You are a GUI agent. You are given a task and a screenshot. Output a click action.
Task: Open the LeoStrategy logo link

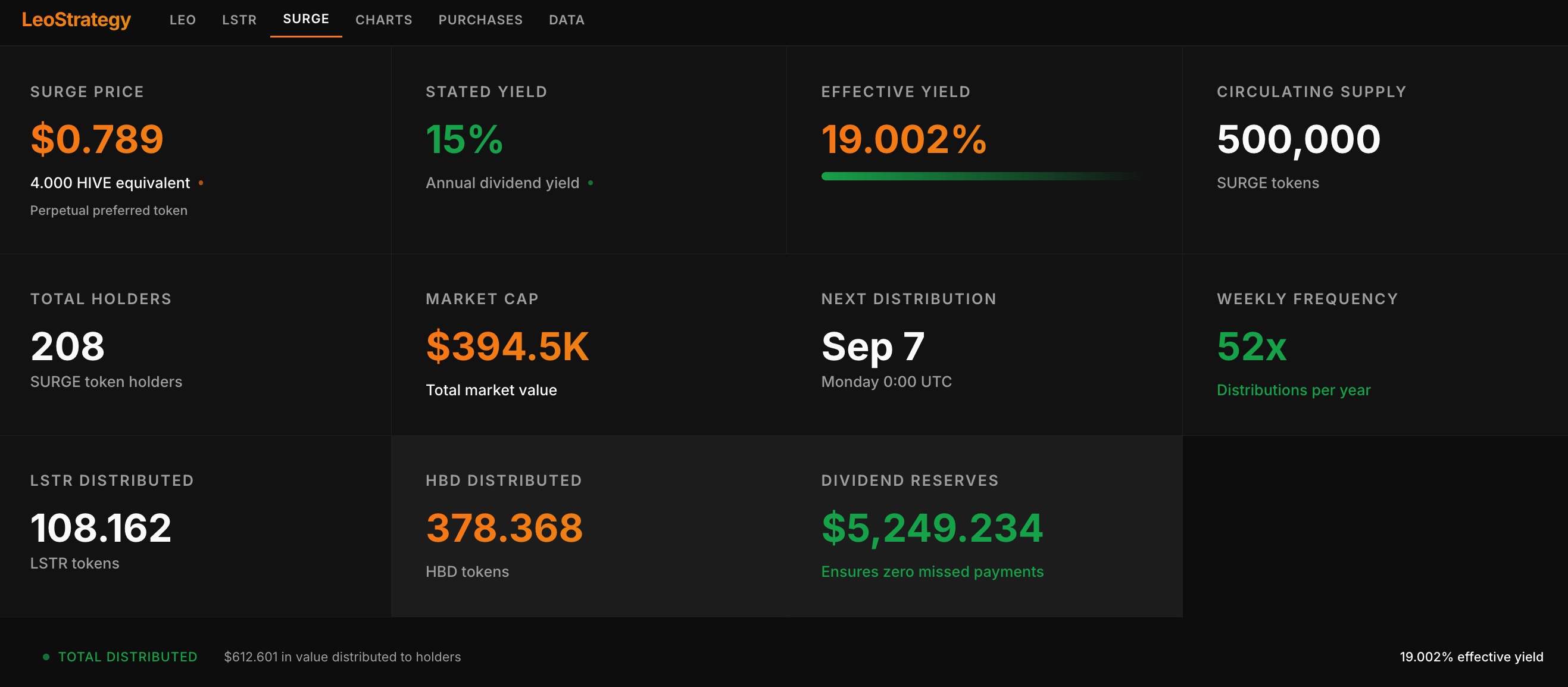[x=76, y=20]
